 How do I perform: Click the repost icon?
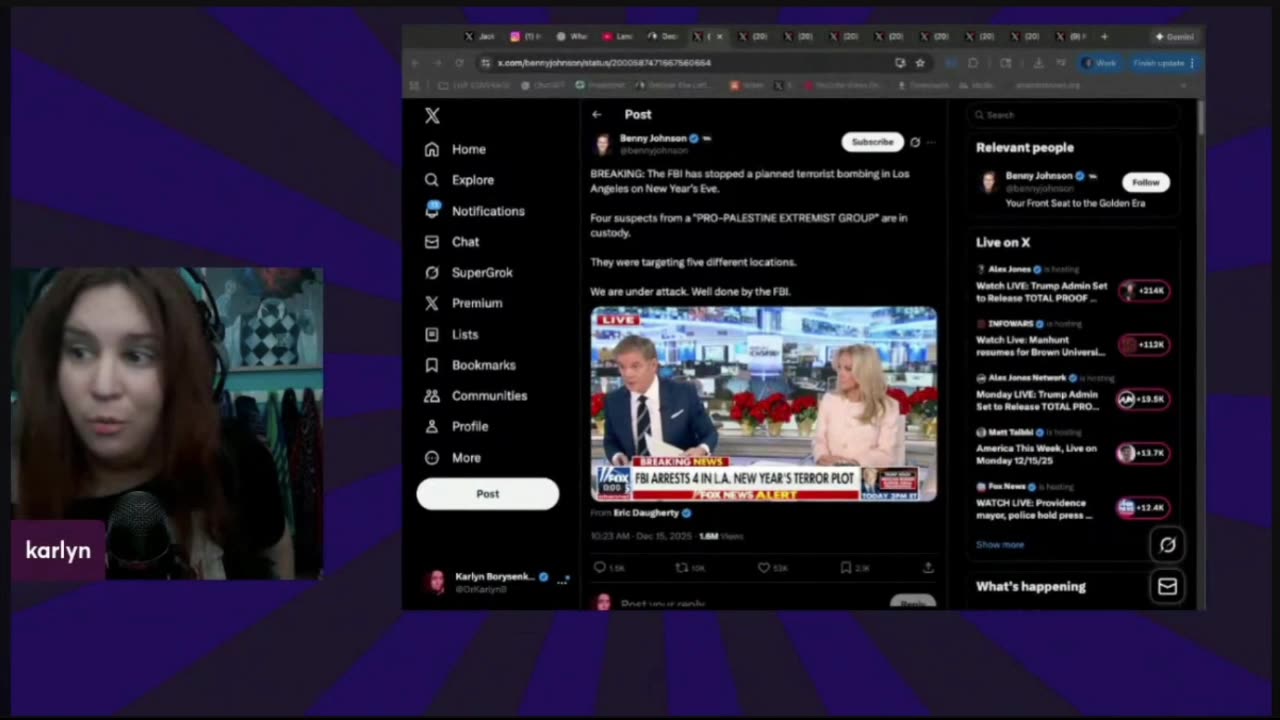point(682,567)
